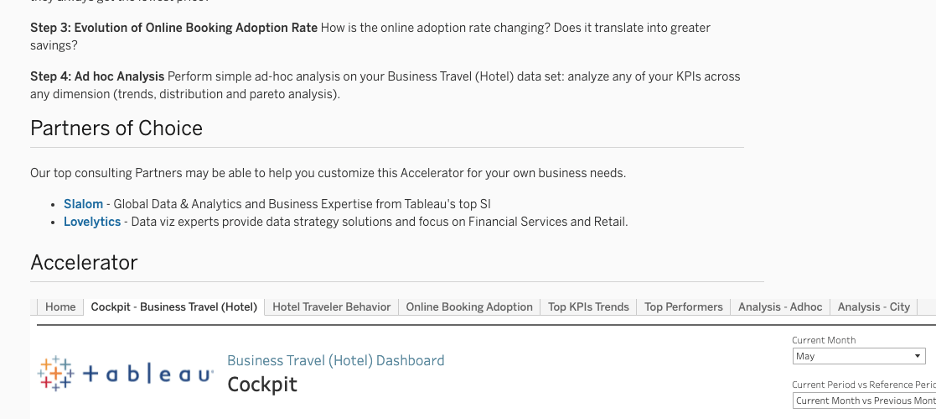Click the Current Month dropdown arrow
Image resolution: width=936 pixels, height=420 pixels.
(x=917, y=356)
